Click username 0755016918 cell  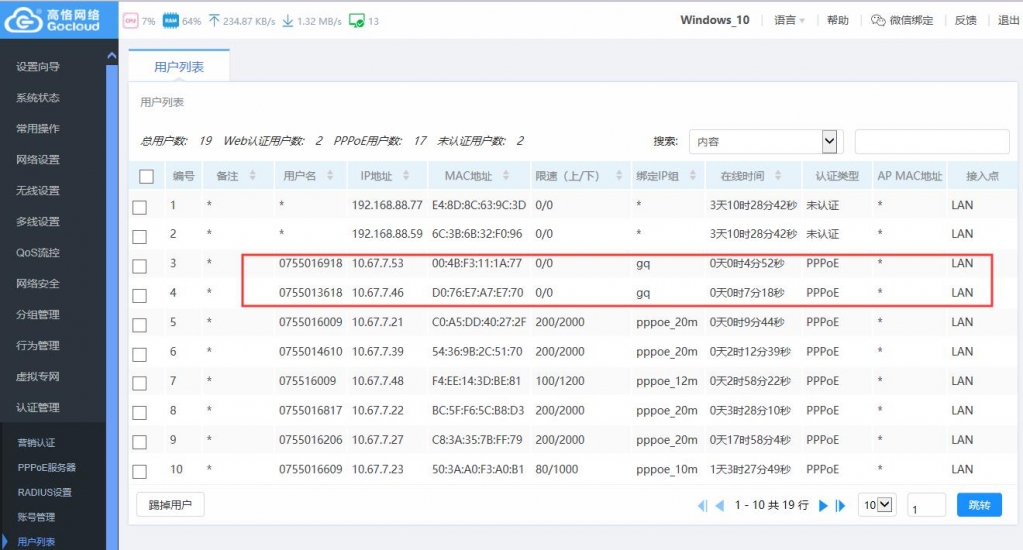click(311, 264)
